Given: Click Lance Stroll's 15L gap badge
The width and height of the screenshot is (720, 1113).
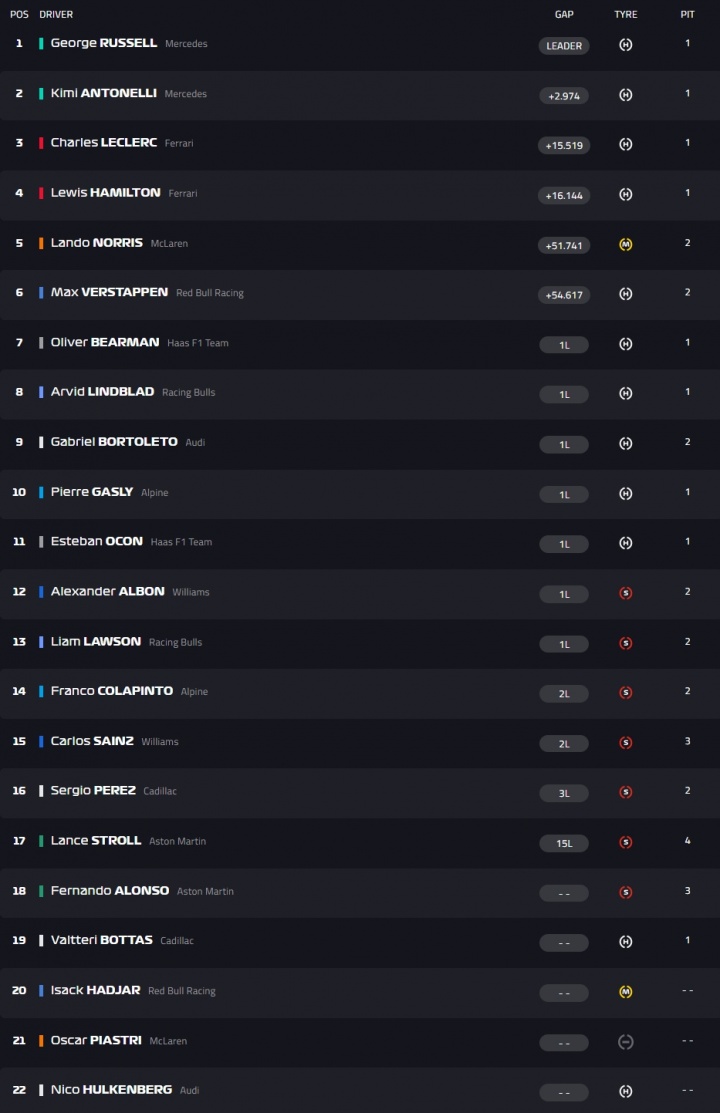Looking at the screenshot, I should coord(564,843).
